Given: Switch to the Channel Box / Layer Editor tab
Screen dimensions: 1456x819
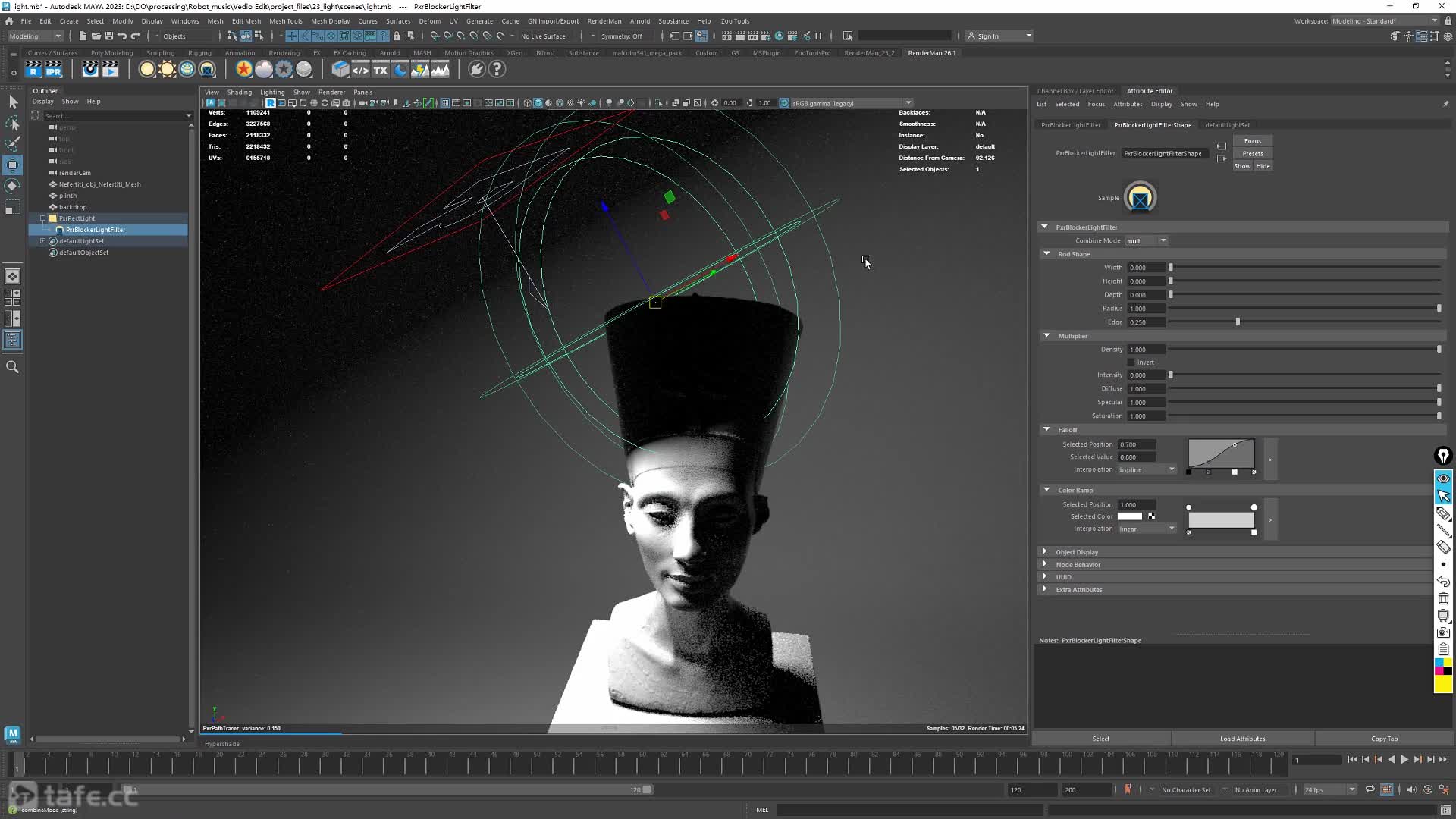Looking at the screenshot, I should click(x=1075, y=91).
